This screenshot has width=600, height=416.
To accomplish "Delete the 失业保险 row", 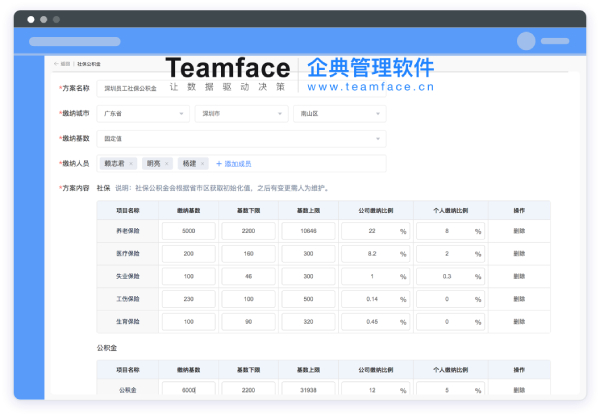I will point(519,276).
